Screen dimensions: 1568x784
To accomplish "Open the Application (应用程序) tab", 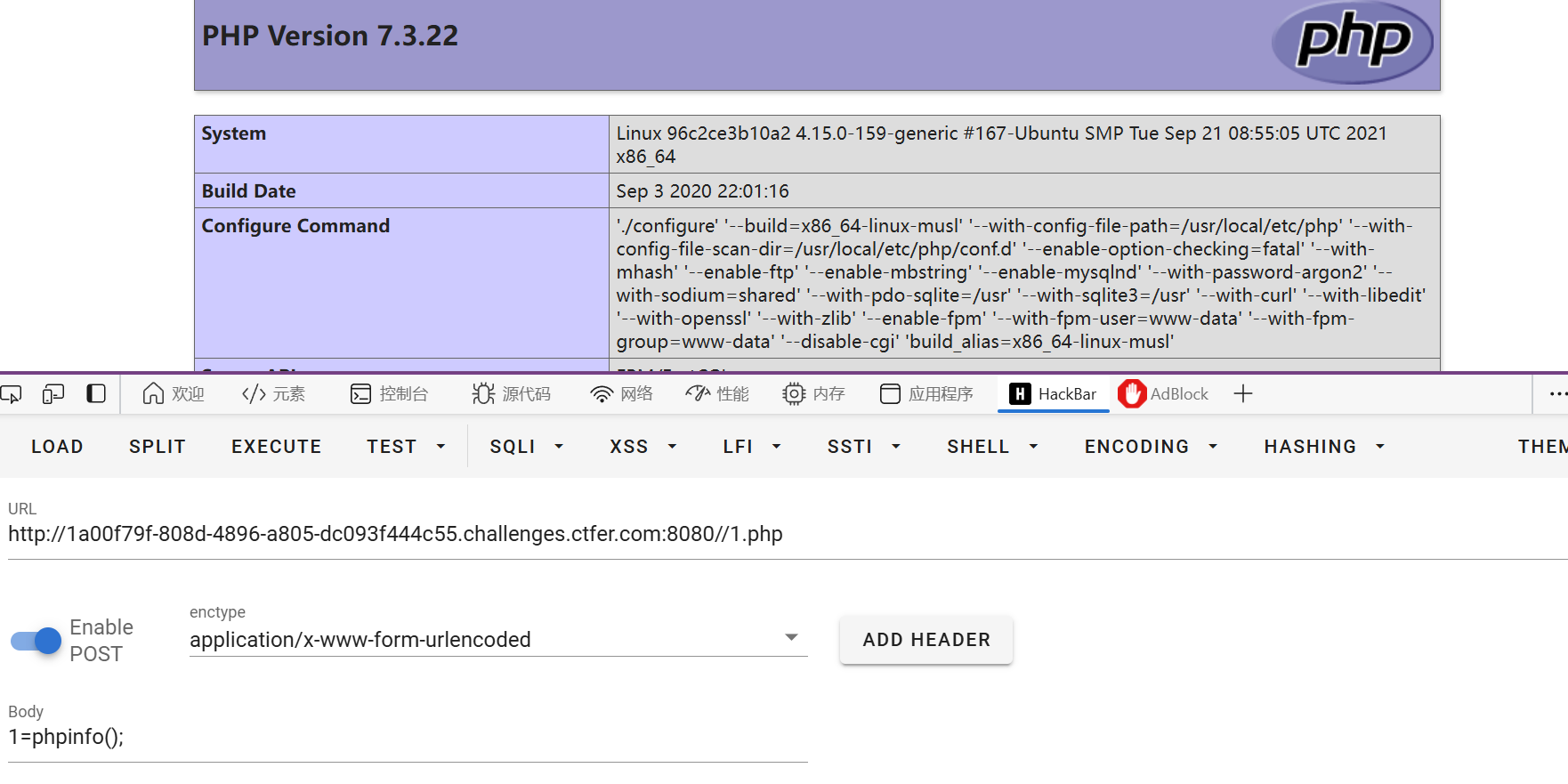I will (x=926, y=393).
